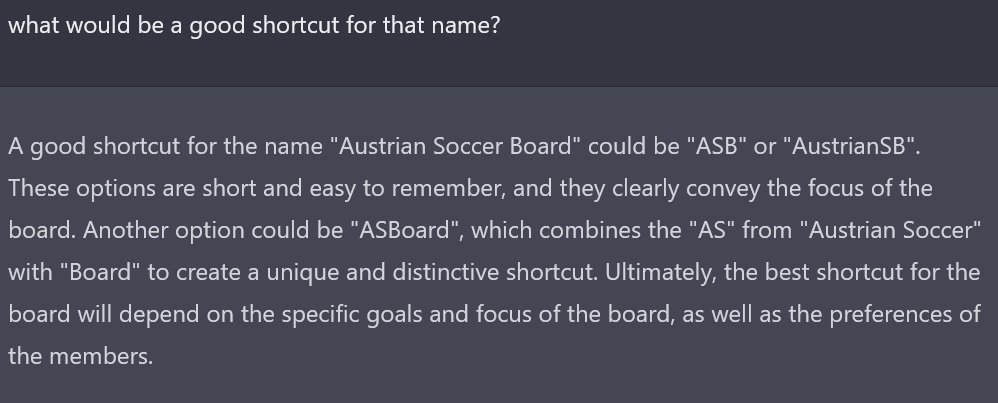Click the user question about a good shortcut

[254, 26]
